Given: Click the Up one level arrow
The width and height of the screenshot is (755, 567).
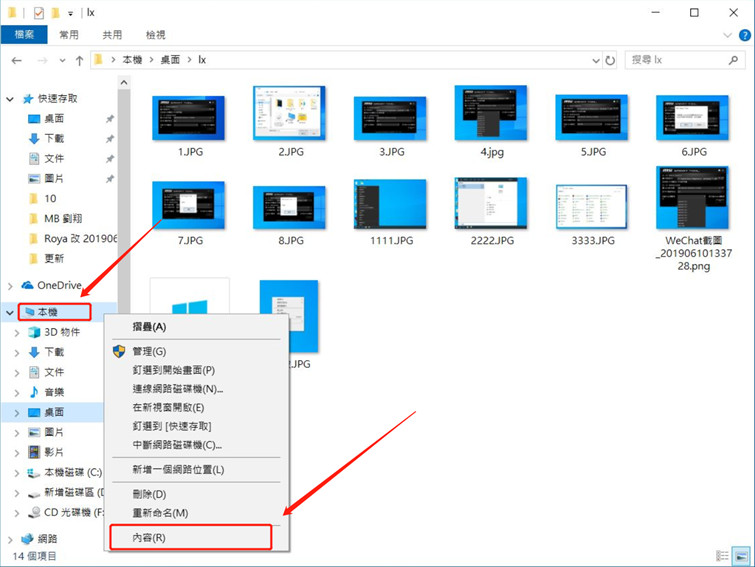Looking at the screenshot, I should (x=80, y=61).
